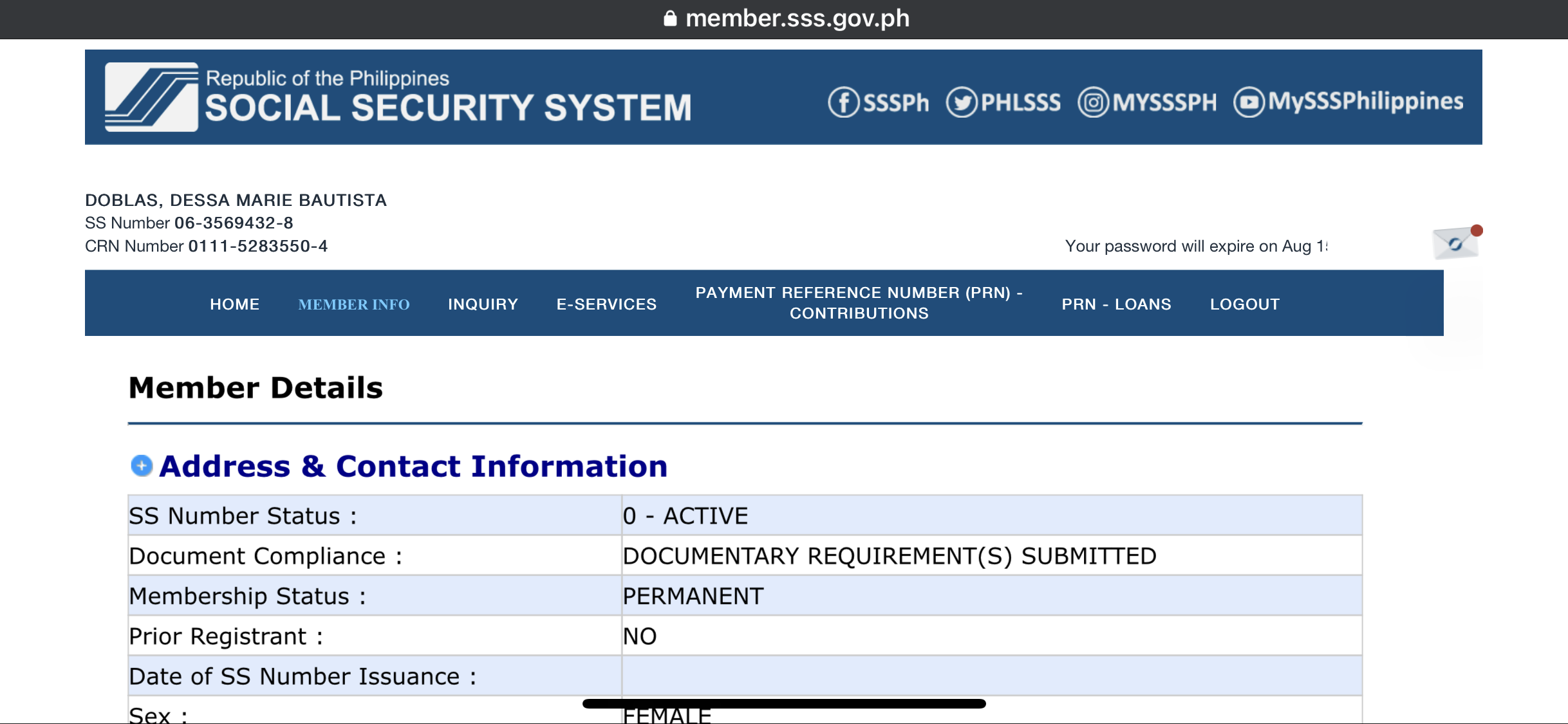
Task: Open the PHLSSS Twitter icon
Action: (x=962, y=102)
